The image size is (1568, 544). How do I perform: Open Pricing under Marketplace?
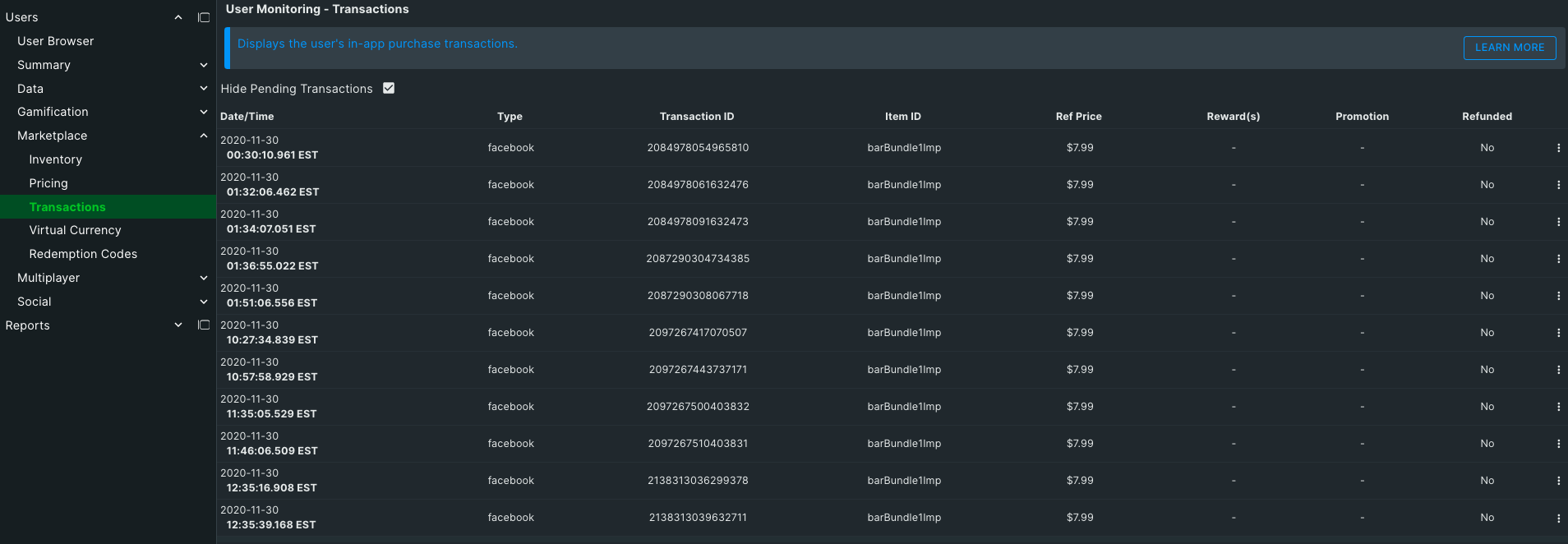click(x=48, y=183)
